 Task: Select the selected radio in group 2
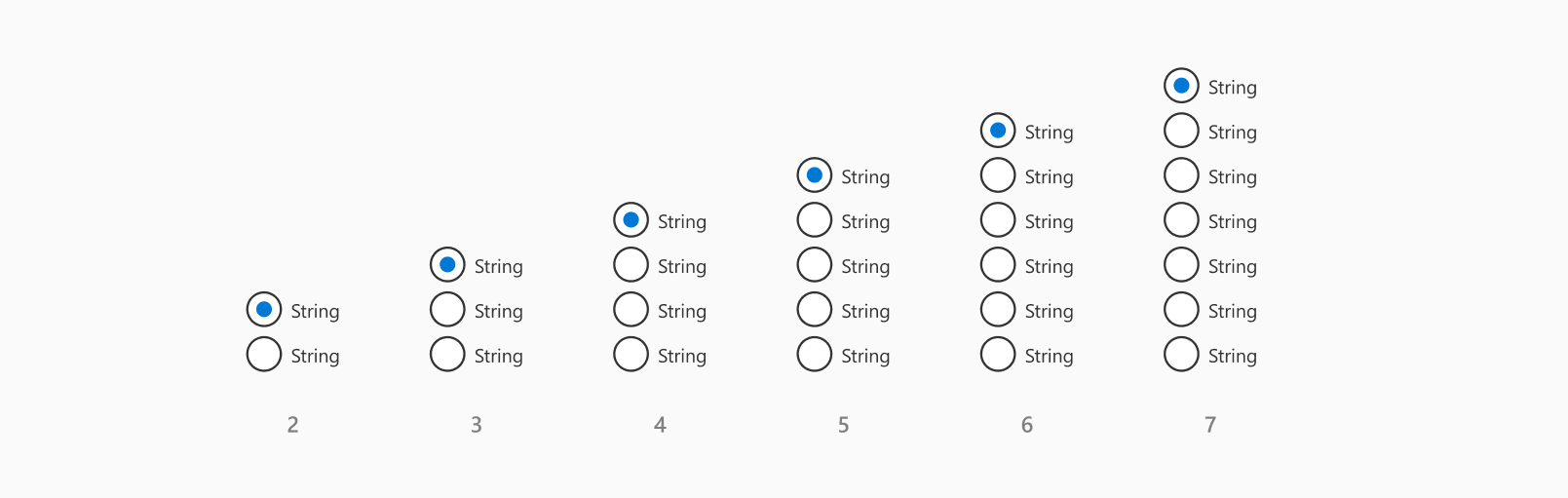tap(264, 310)
